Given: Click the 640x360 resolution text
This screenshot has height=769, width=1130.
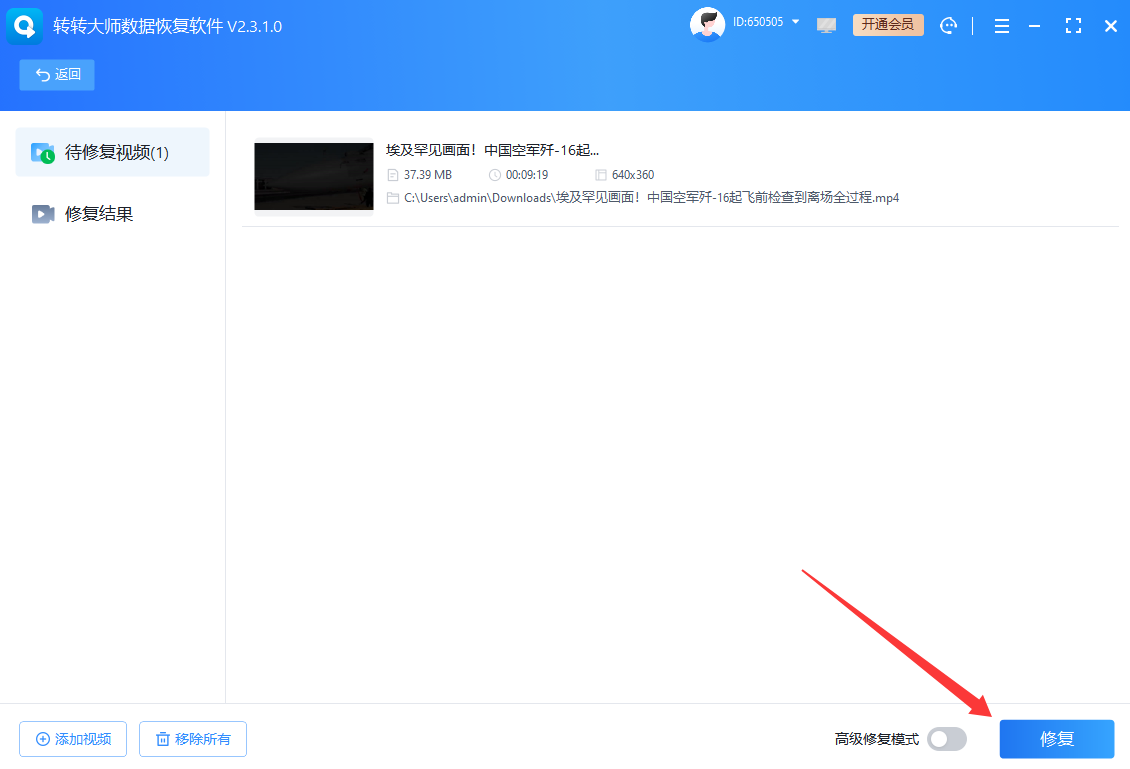Looking at the screenshot, I should click(633, 174).
